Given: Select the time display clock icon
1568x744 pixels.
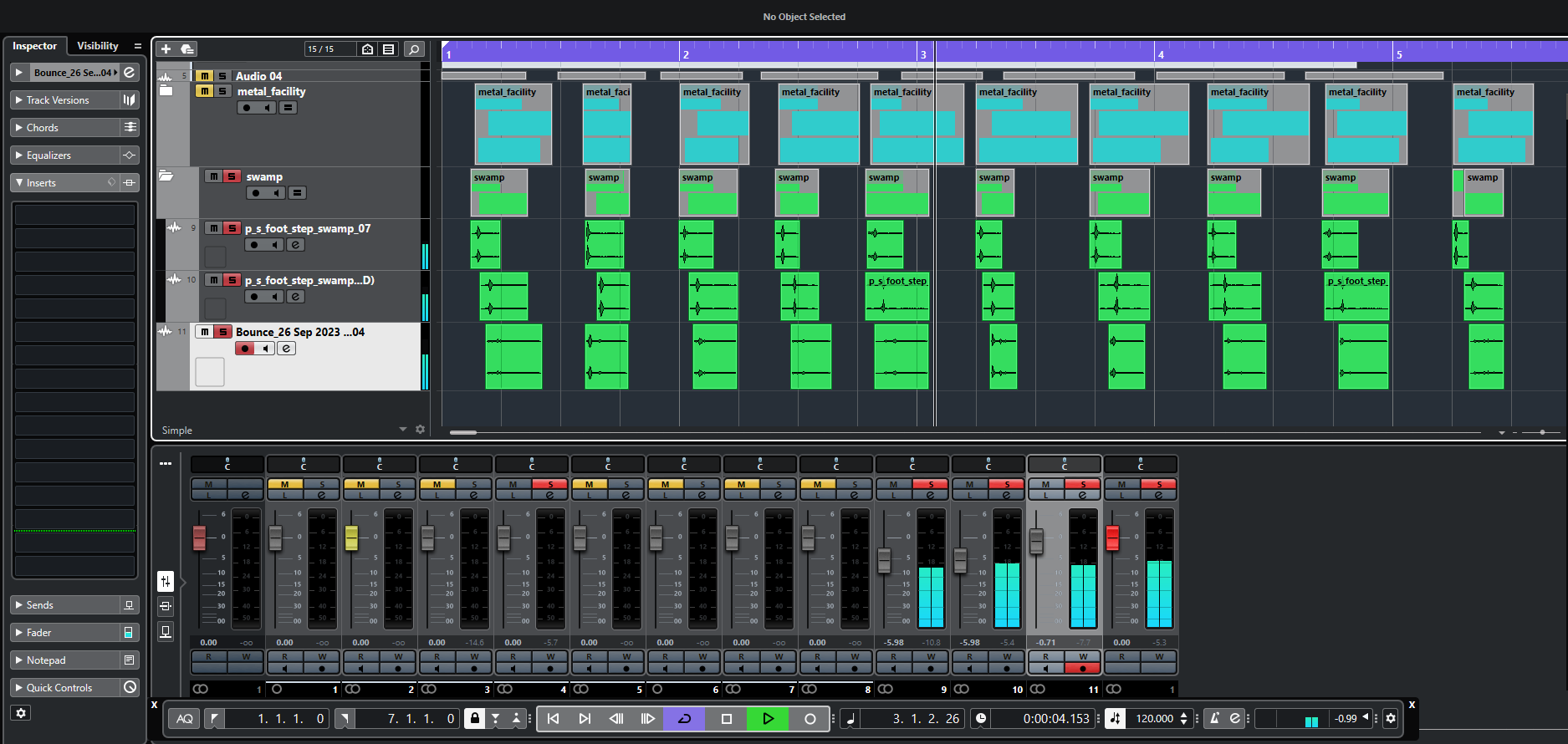Looking at the screenshot, I should tap(981, 719).
